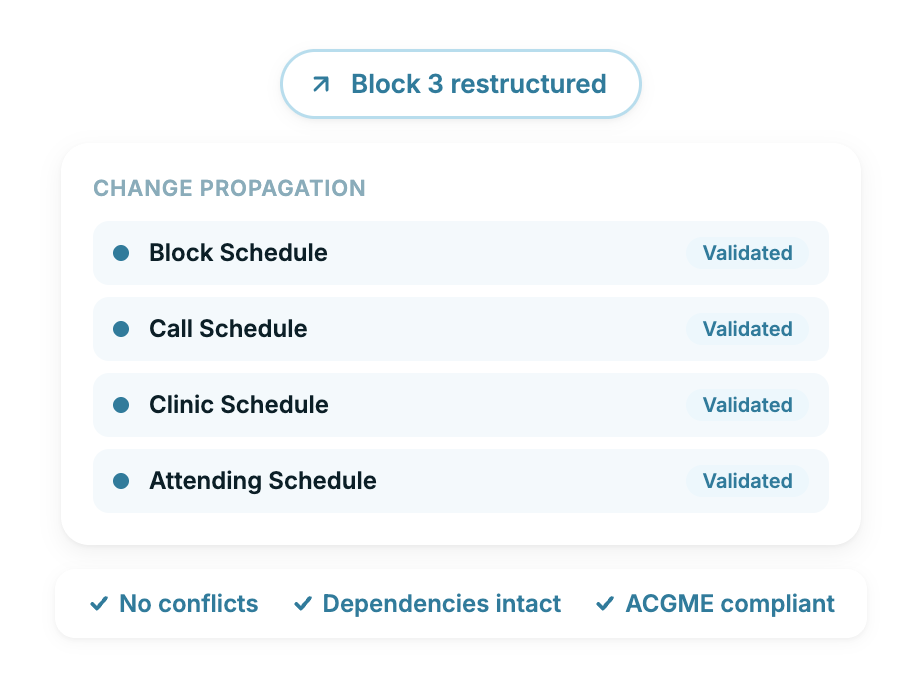Click Validated badge on Attending Schedule
Viewport: 922px width, 695px height.
[x=747, y=481]
